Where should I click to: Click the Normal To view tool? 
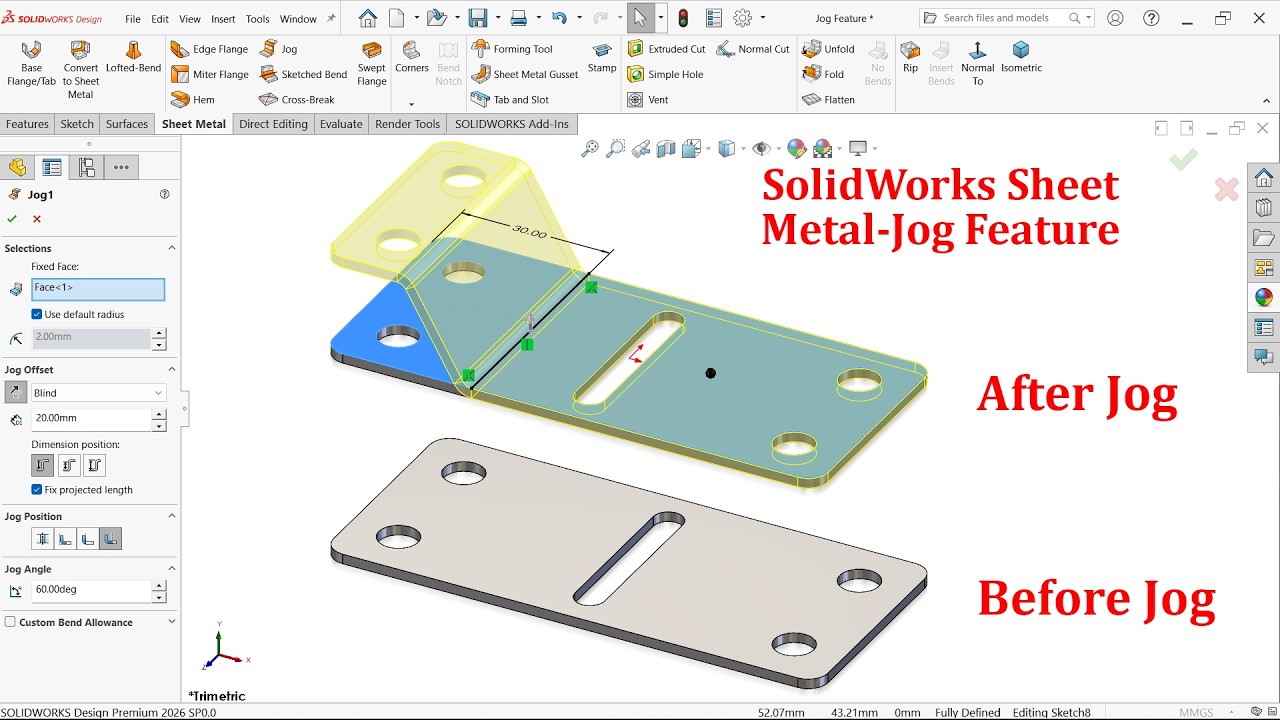(x=977, y=63)
